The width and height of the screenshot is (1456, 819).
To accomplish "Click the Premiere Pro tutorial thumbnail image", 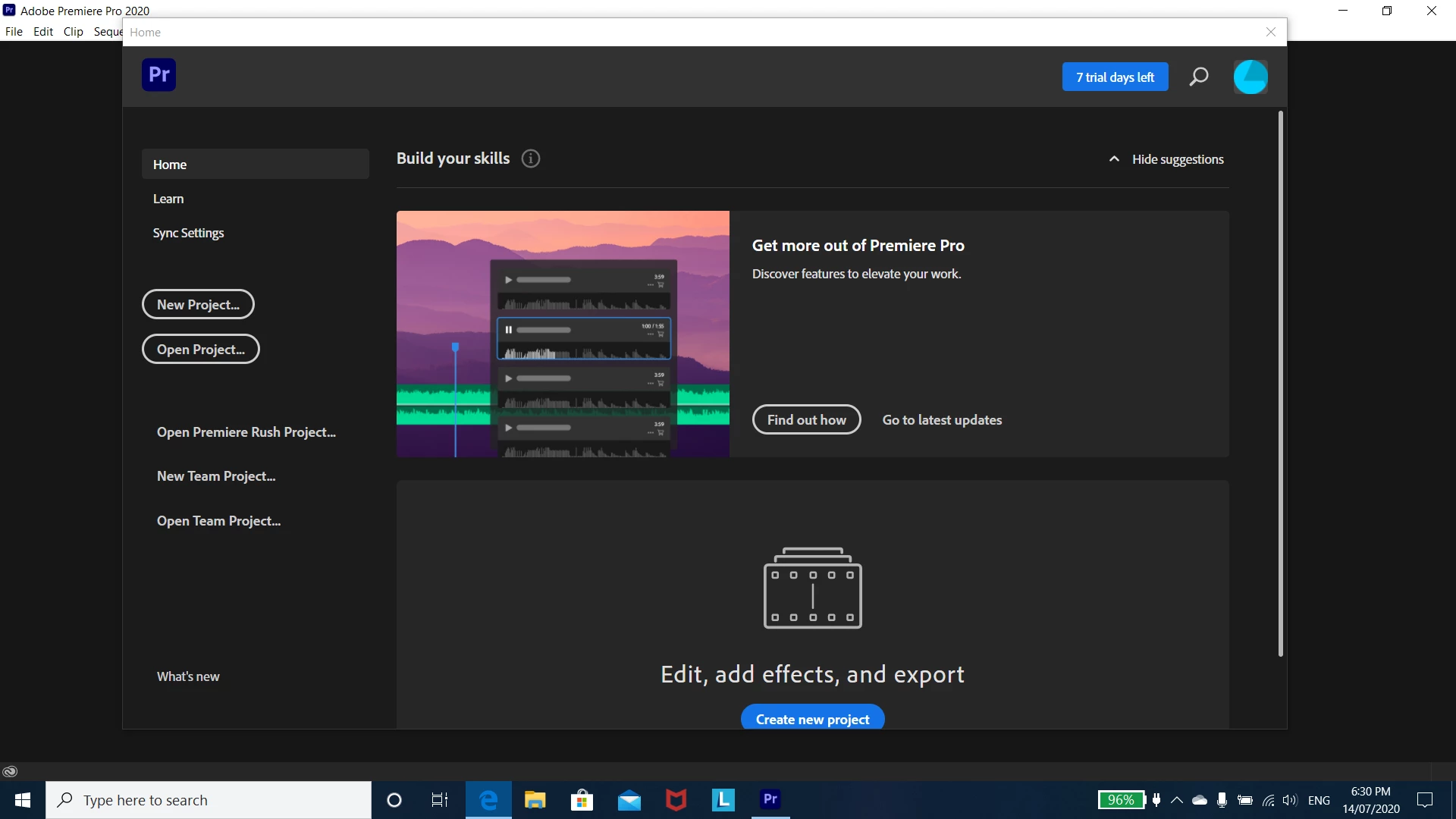I will tap(563, 334).
